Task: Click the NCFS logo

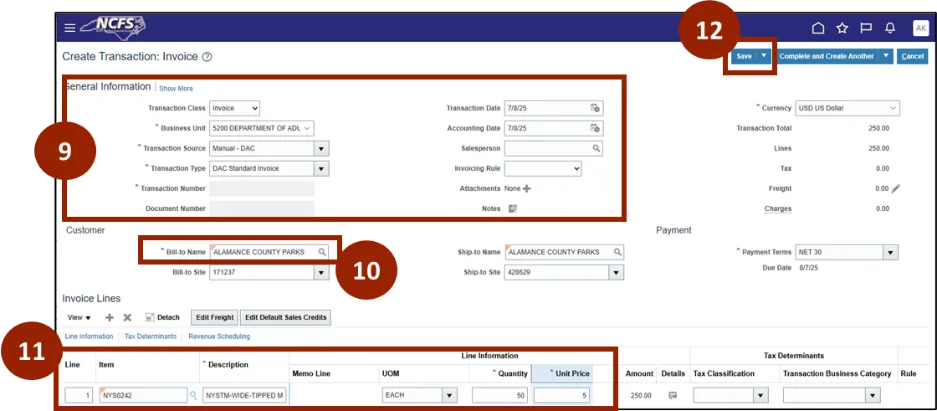Action: tap(112, 26)
